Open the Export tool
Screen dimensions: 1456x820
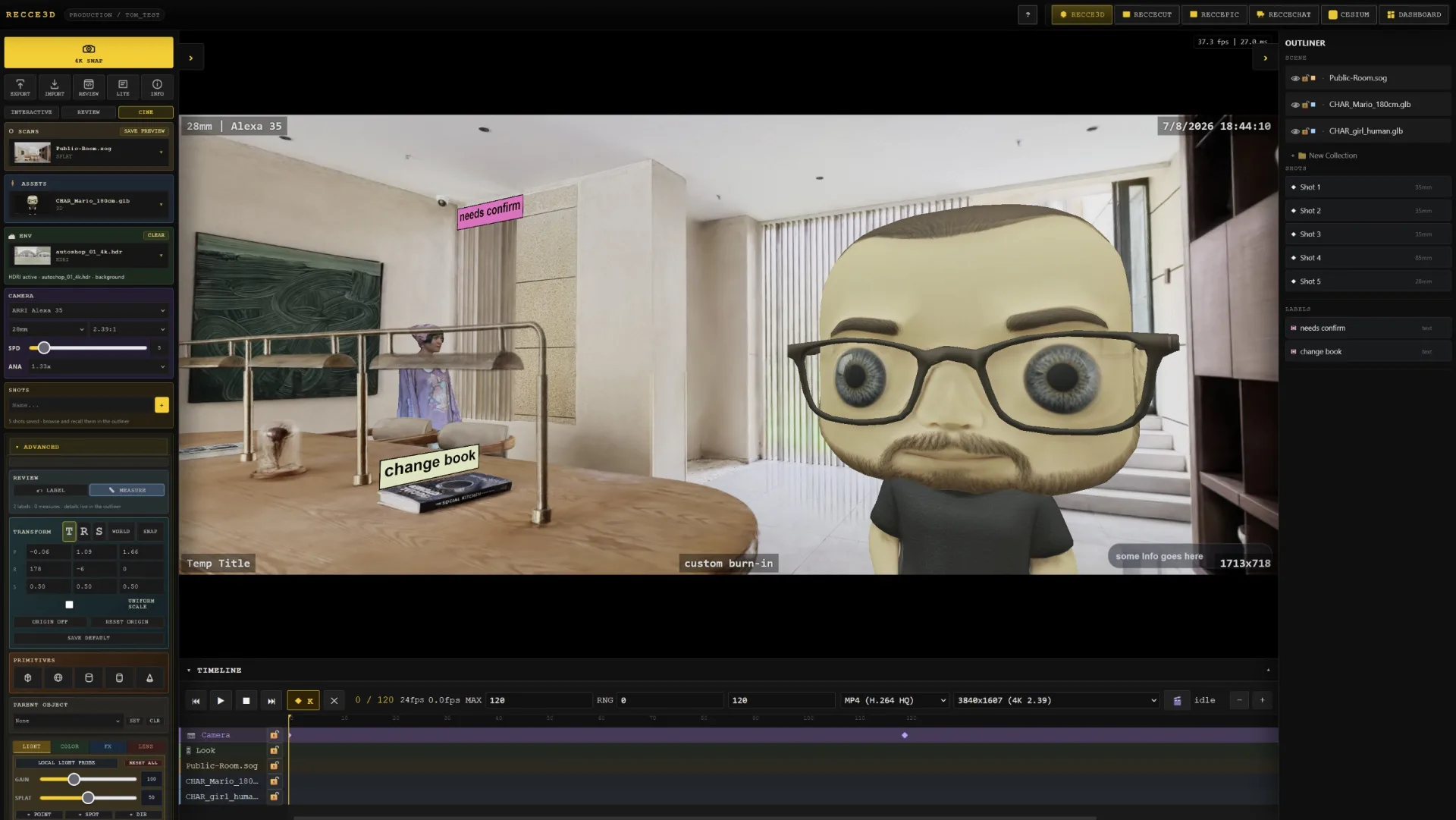click(20, 87)
